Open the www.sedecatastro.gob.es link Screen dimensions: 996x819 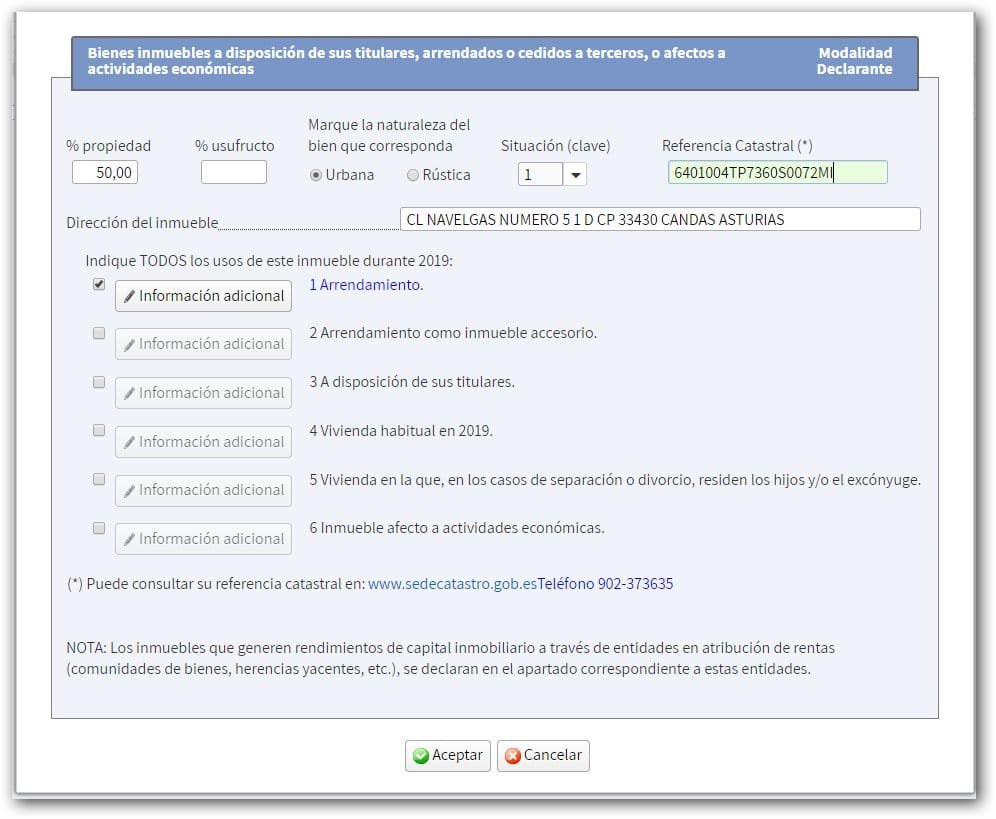452,584
